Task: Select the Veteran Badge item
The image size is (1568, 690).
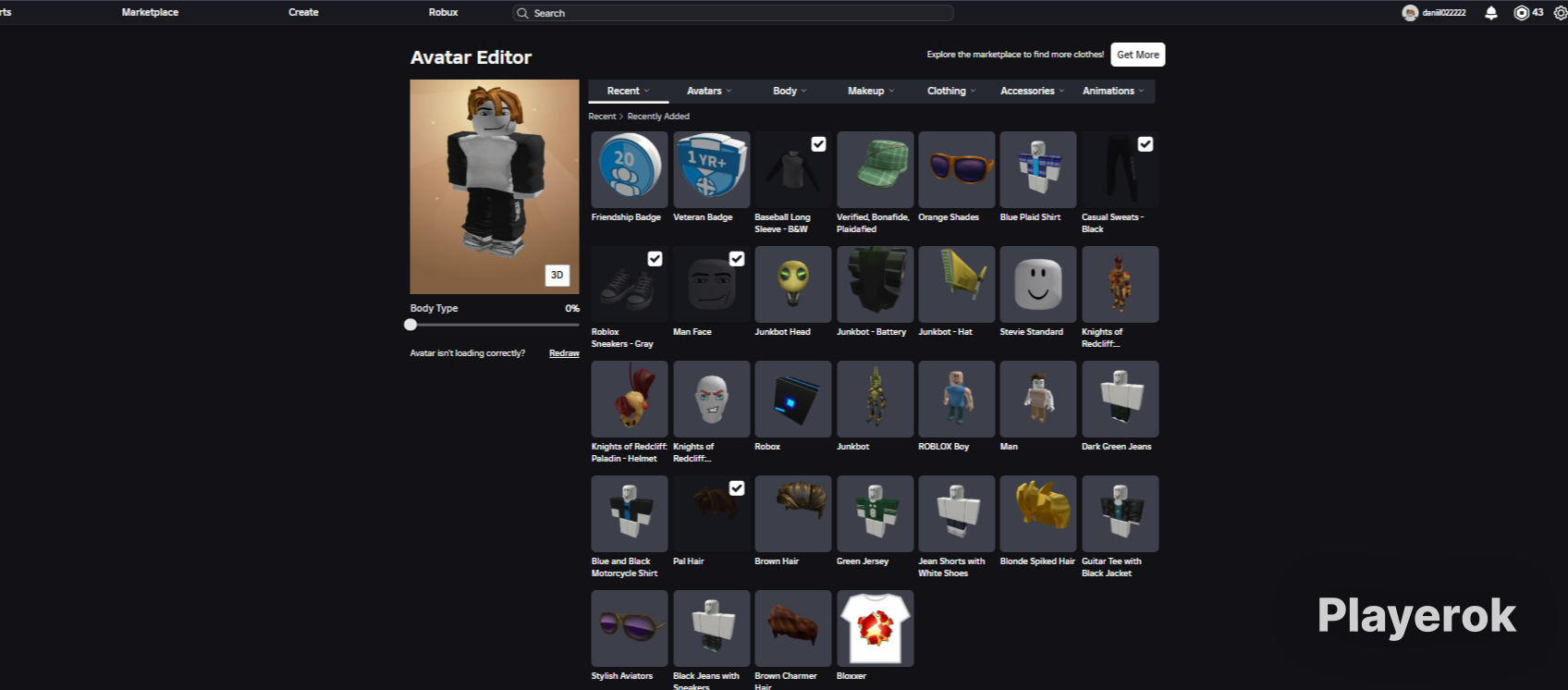Action: pos(711,169)
